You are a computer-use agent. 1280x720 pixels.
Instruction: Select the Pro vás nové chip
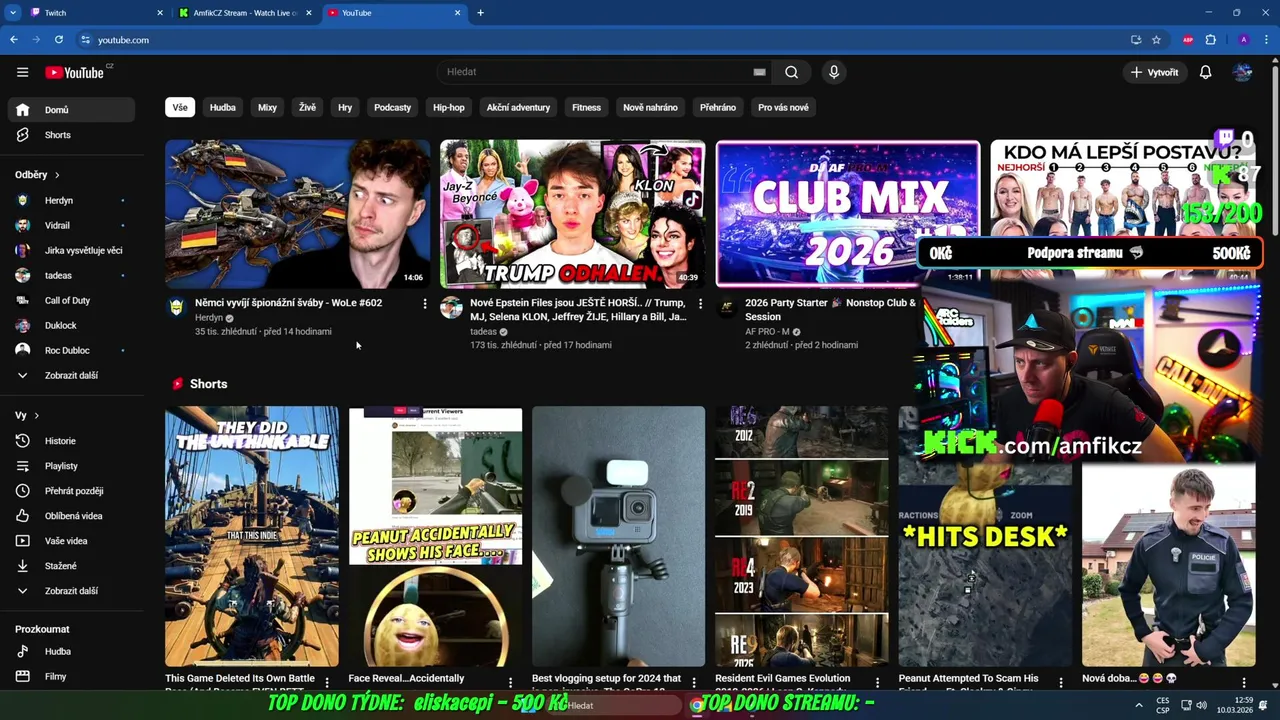tap(783, 107)
